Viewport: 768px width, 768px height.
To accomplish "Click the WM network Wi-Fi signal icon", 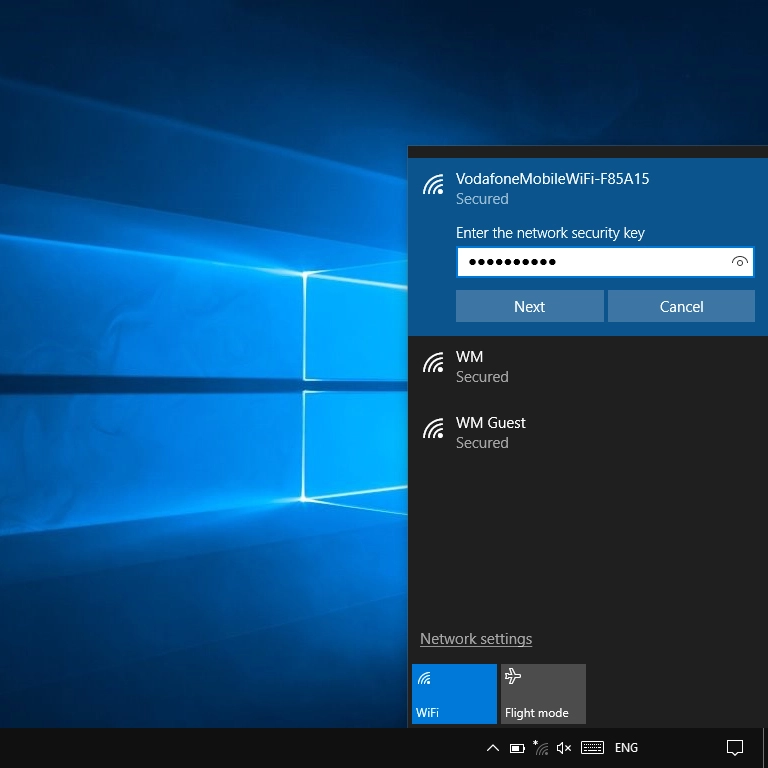I will [x=433, y=363].
